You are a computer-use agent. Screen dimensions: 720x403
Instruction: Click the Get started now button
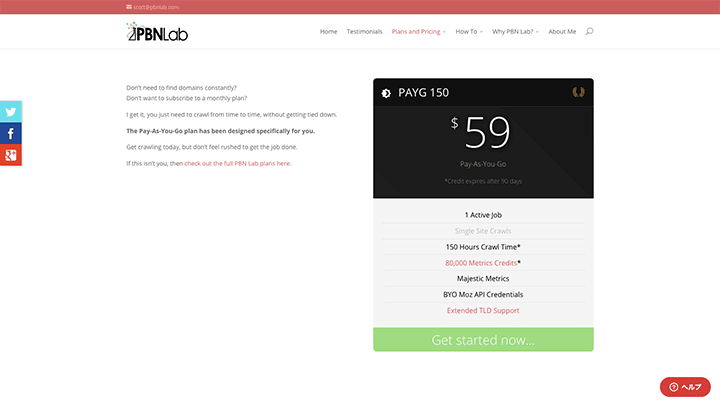483,340
